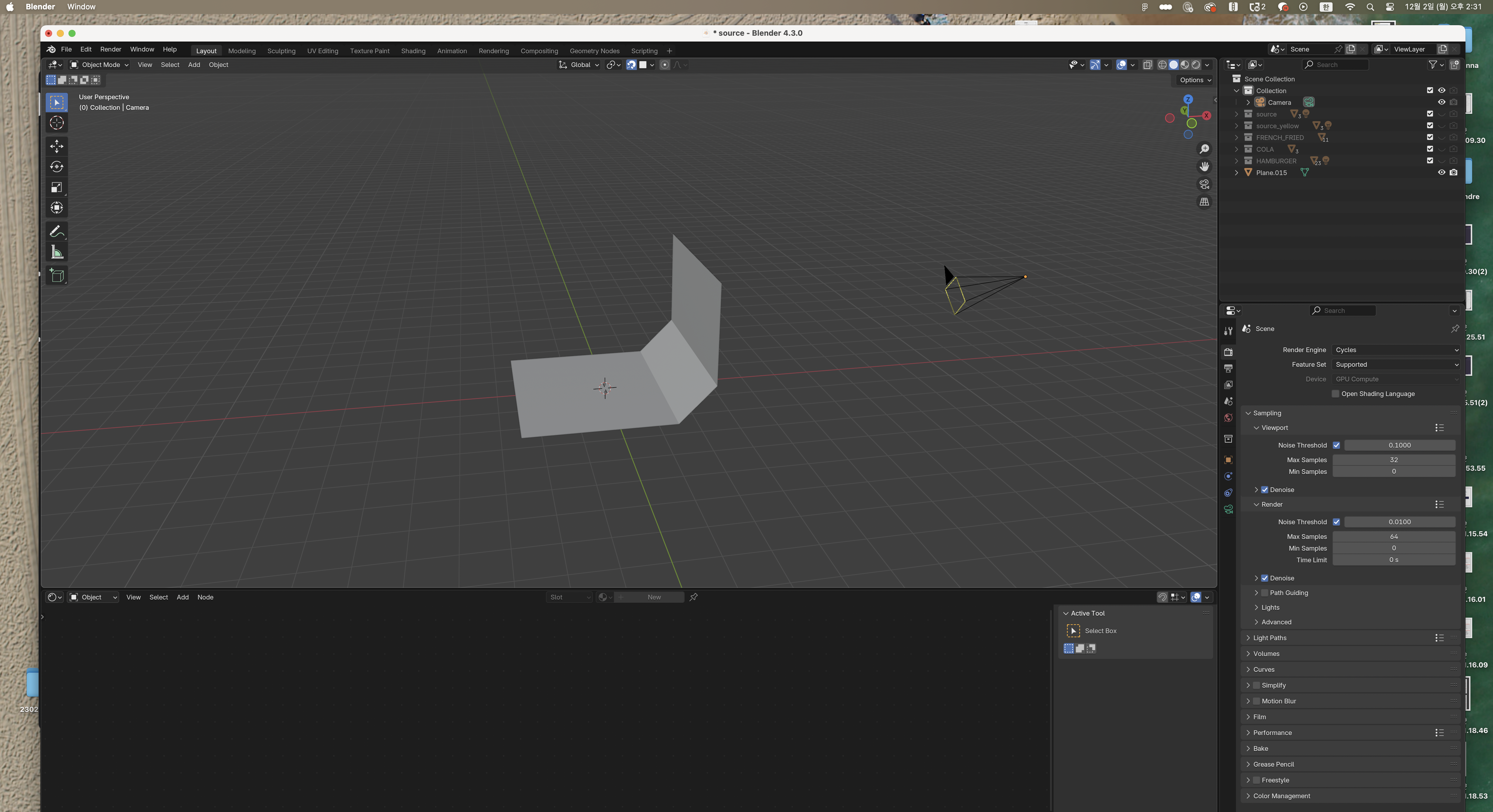The height and width of the screenshot is (812, 1493).
Task: Toggle snapping magnet in viewport header
Action: point(631,65)
